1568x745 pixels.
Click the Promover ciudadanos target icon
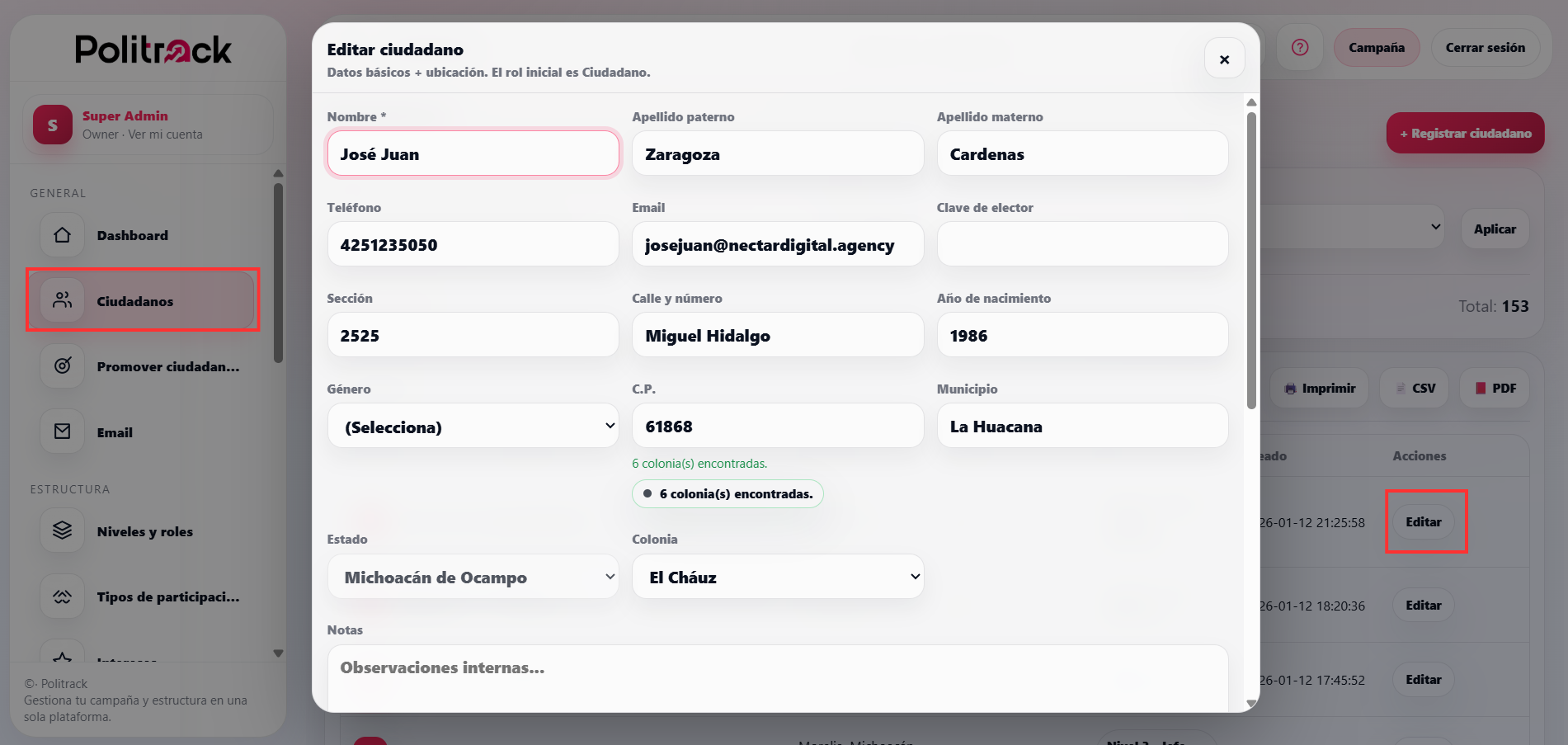(x=62, y=365)
